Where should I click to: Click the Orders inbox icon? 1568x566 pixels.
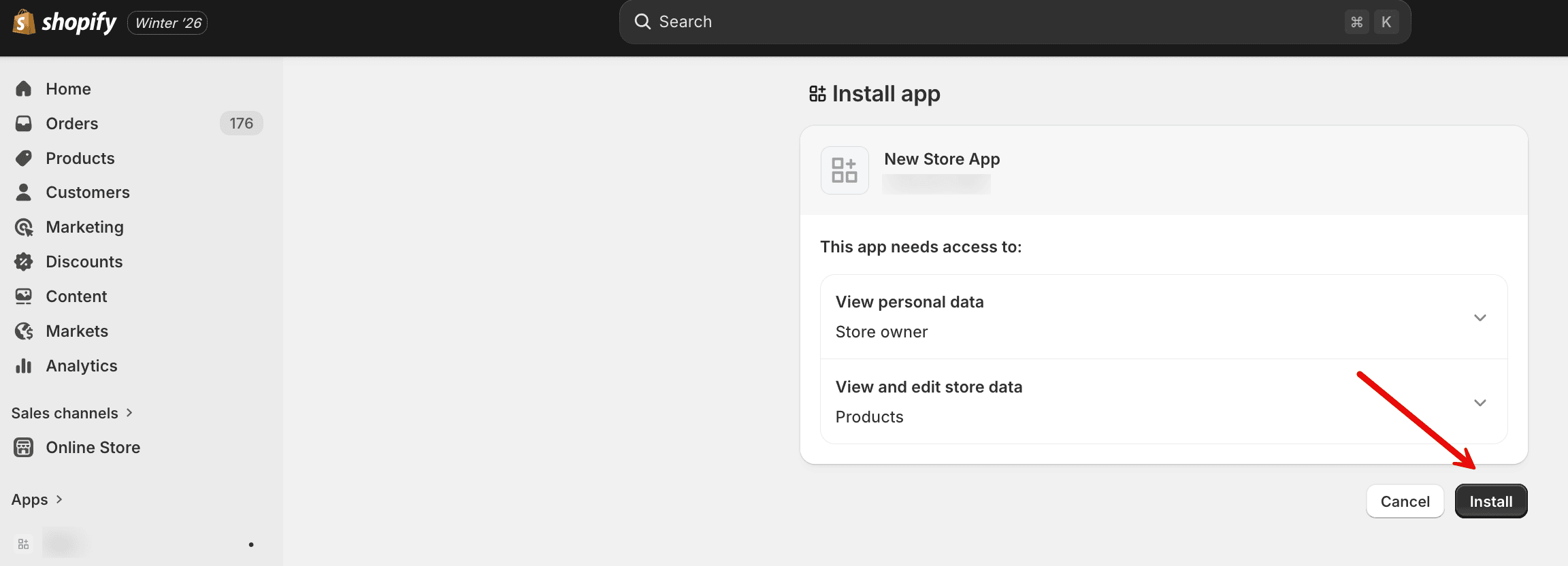point(24,124)
